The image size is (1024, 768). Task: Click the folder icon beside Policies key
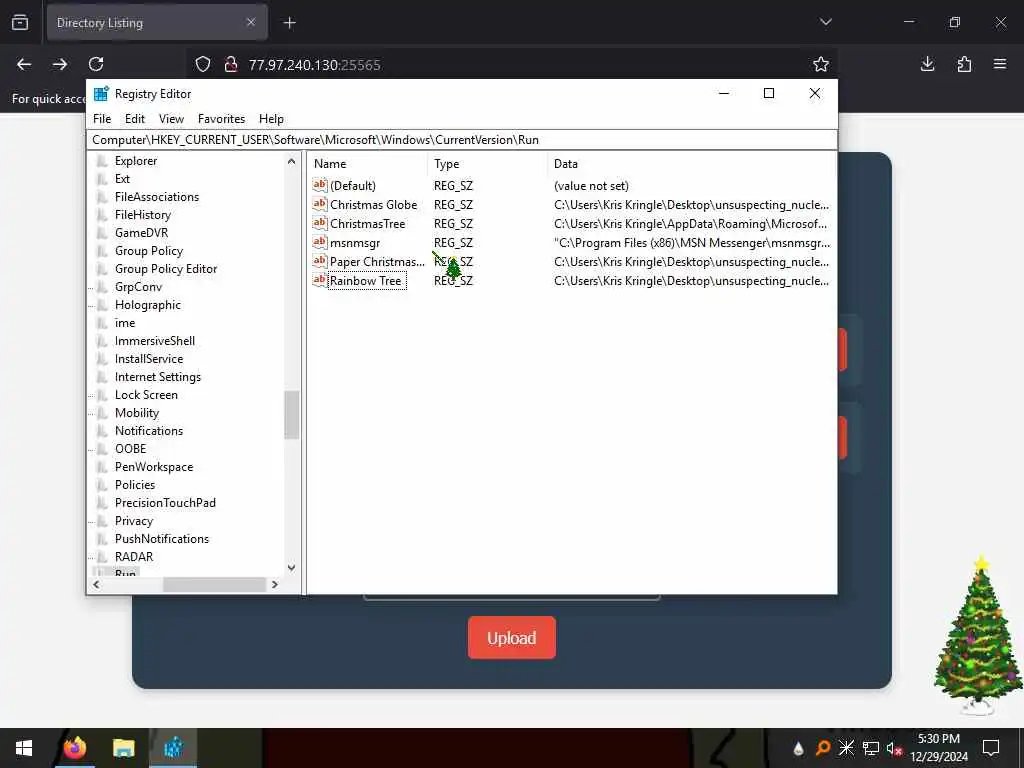(x=102, y=485)
